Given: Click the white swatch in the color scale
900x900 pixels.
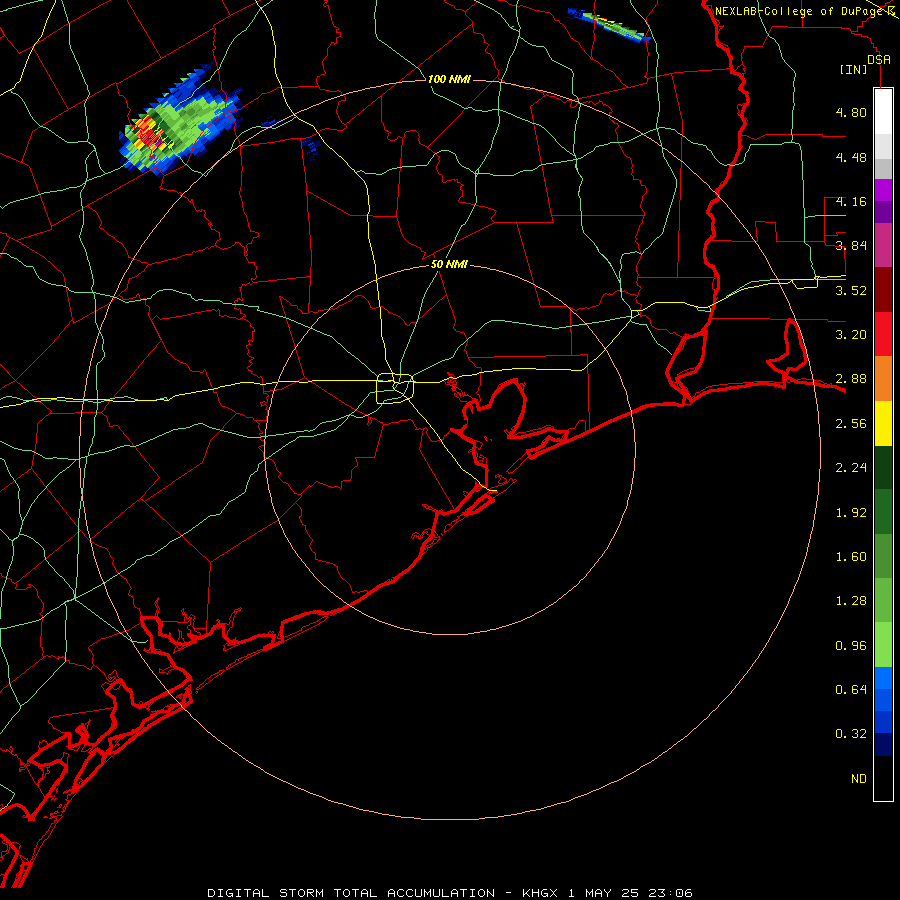Looking at the screenshot, I should 883,111.
